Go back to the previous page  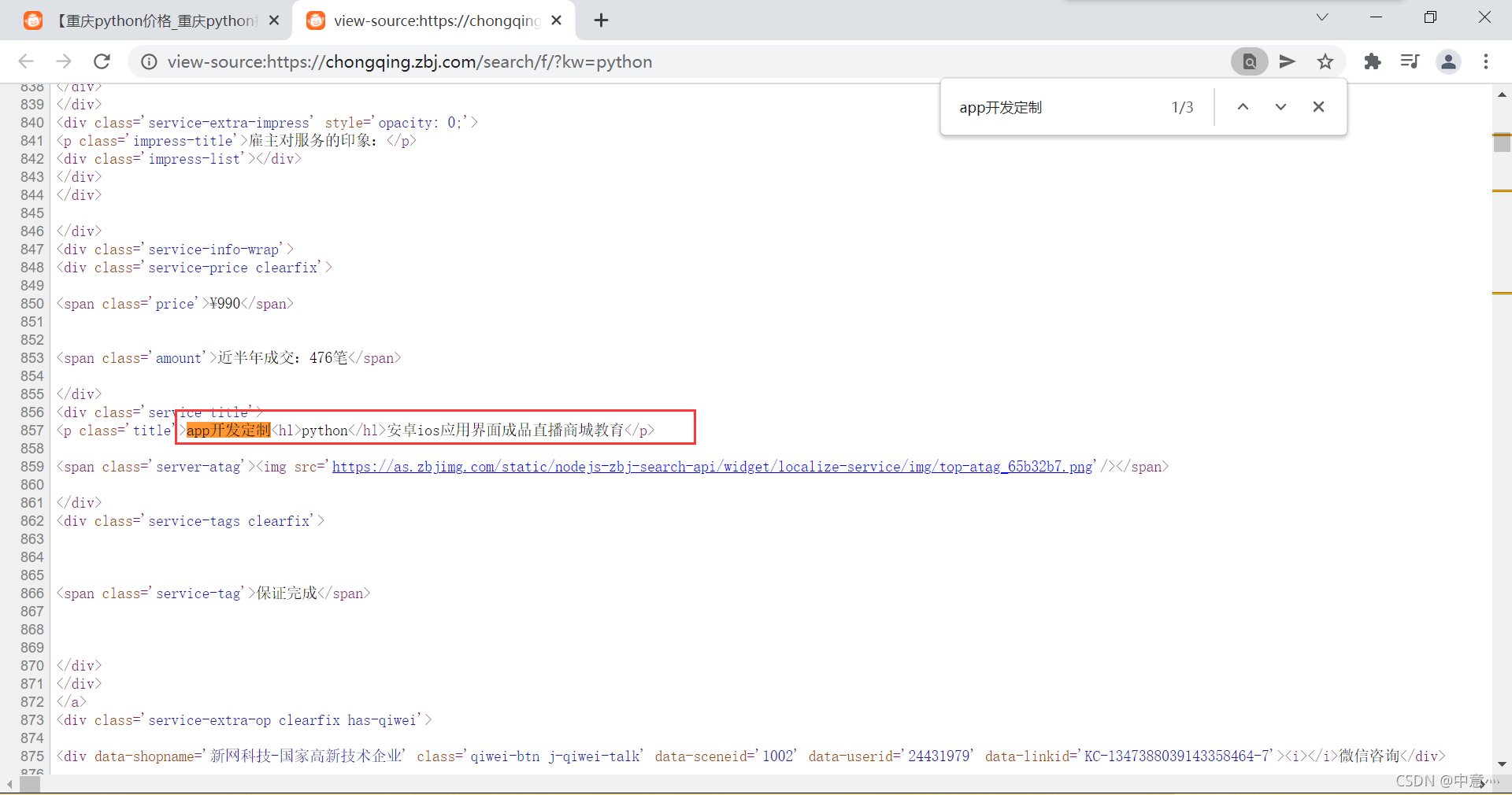pos(26,61)
